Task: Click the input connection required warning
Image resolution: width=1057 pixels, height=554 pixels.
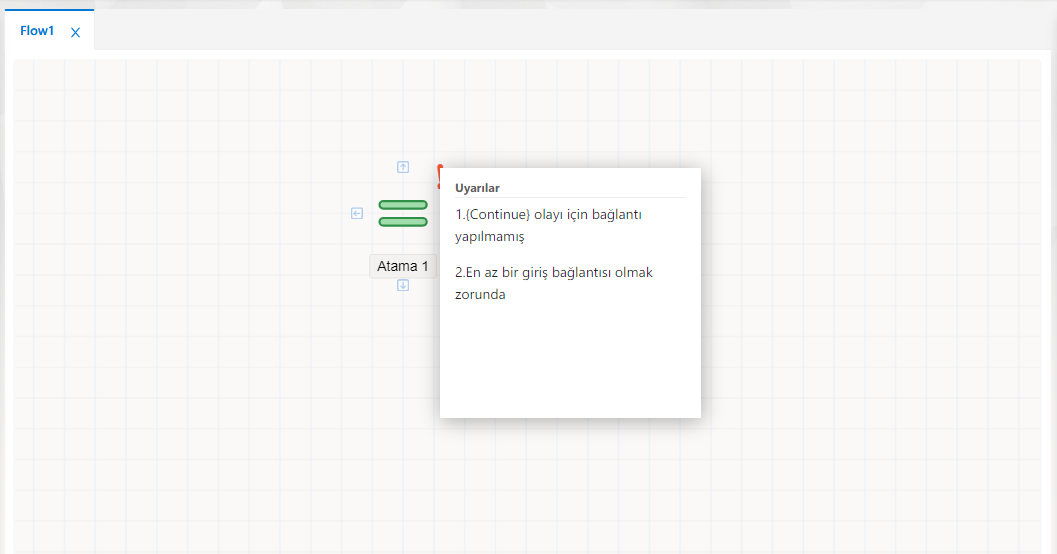Action: point(553,283)
